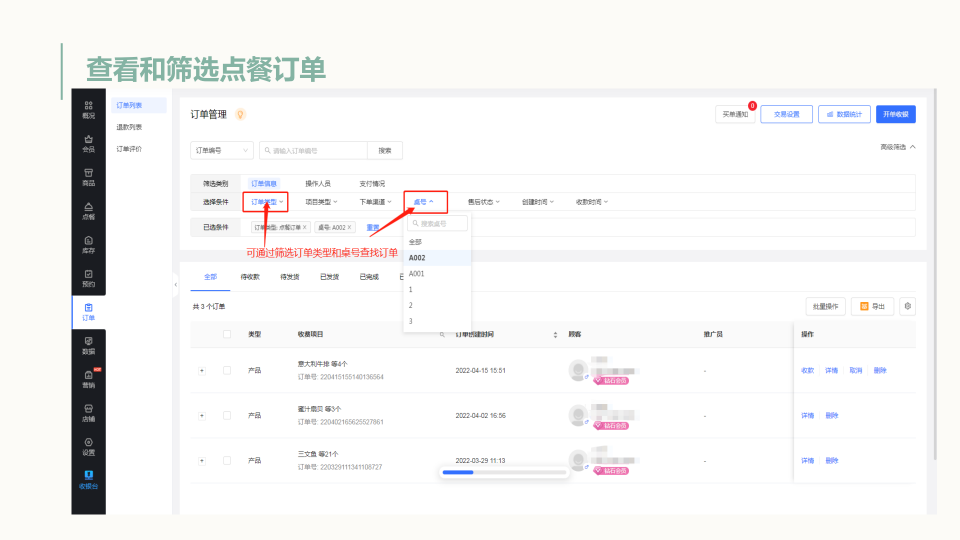Open 数据统计 statistics button
Viewport: 960px width, 540px height.
click(x=844, y=114)
